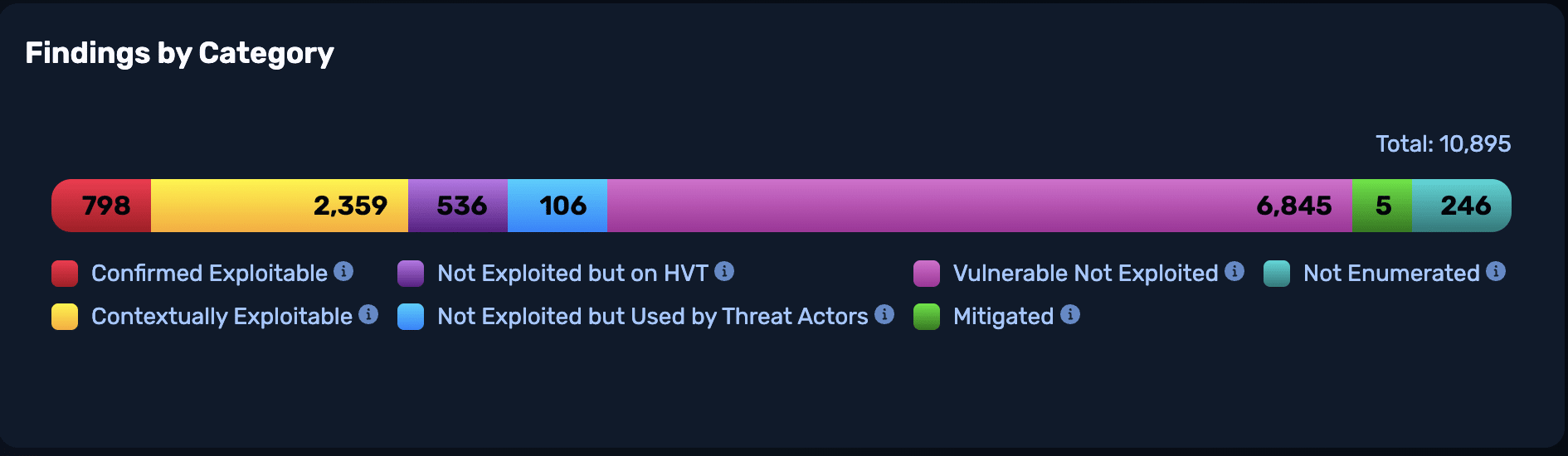1568x456 pixels.
Task: Click the Mitigated info icon
Action: (1070, 314)
